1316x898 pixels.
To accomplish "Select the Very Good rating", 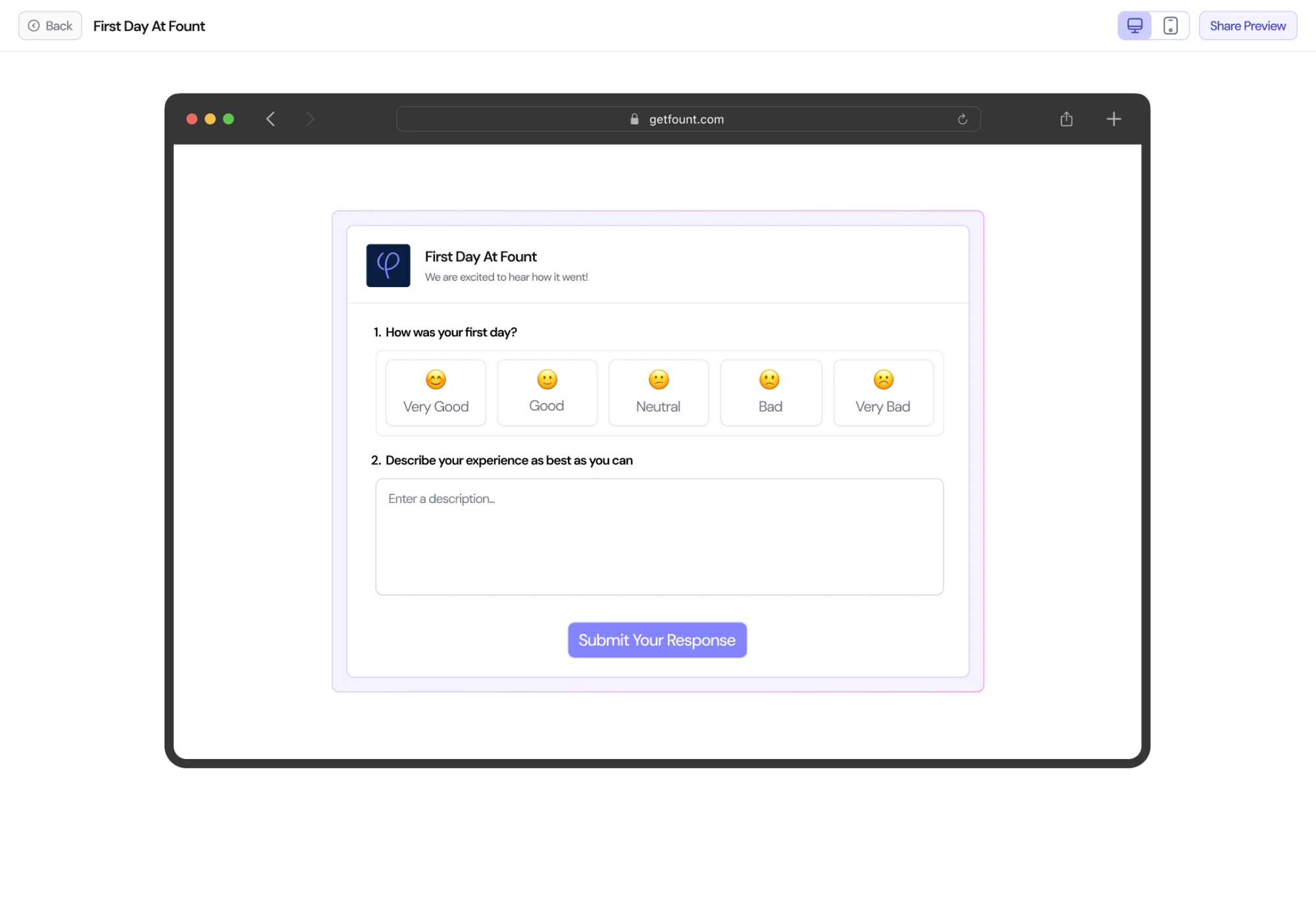I will (x=436, y=393).
